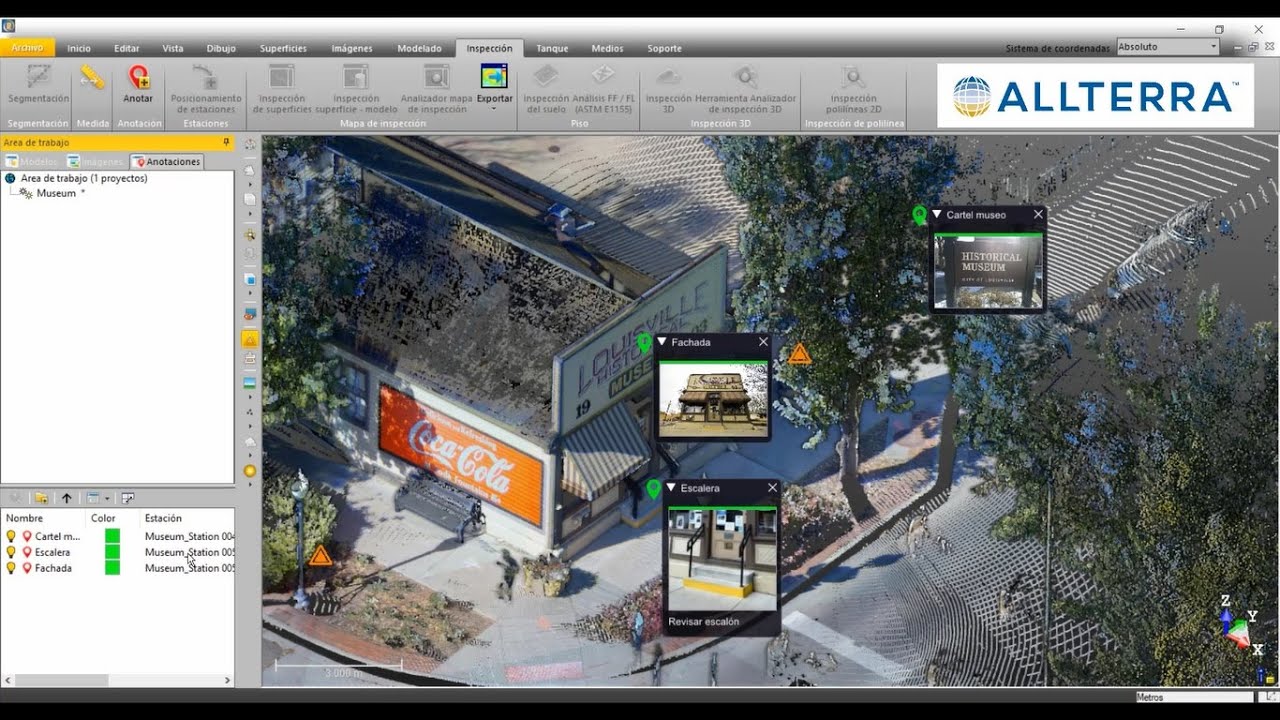The width and height of the screenshot is (1280, 720).
Task: Select the Anotaciones panel tab
Action: pos(167,161)
